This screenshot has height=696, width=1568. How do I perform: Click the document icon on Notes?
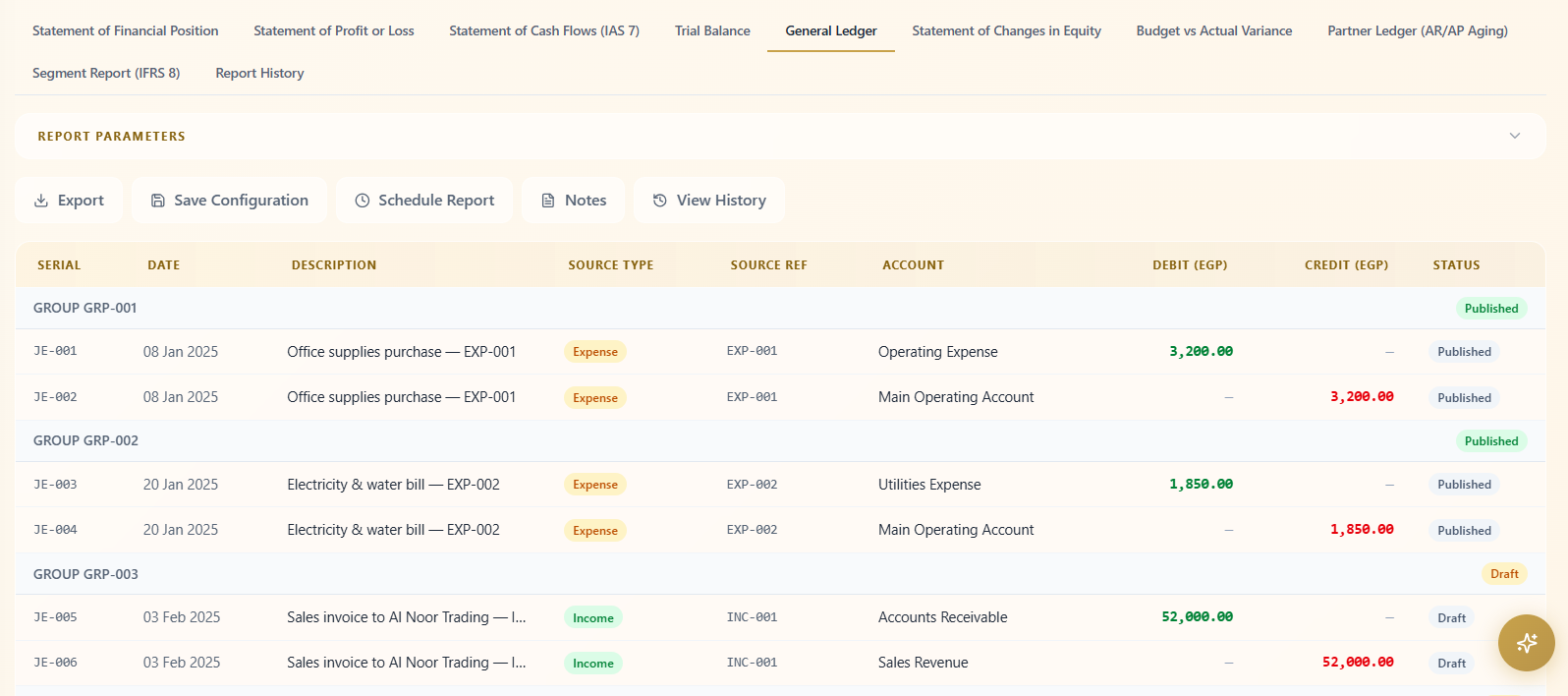[548, 201]
